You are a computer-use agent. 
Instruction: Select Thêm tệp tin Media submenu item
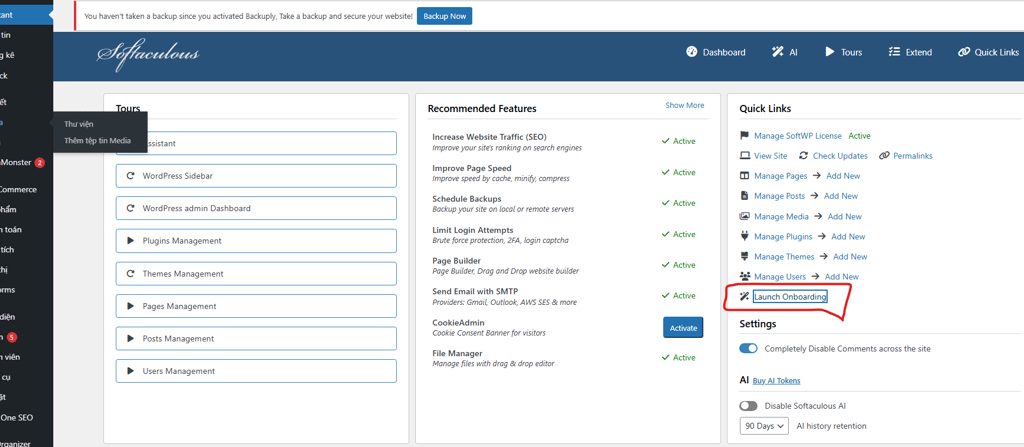coord(97,141)
